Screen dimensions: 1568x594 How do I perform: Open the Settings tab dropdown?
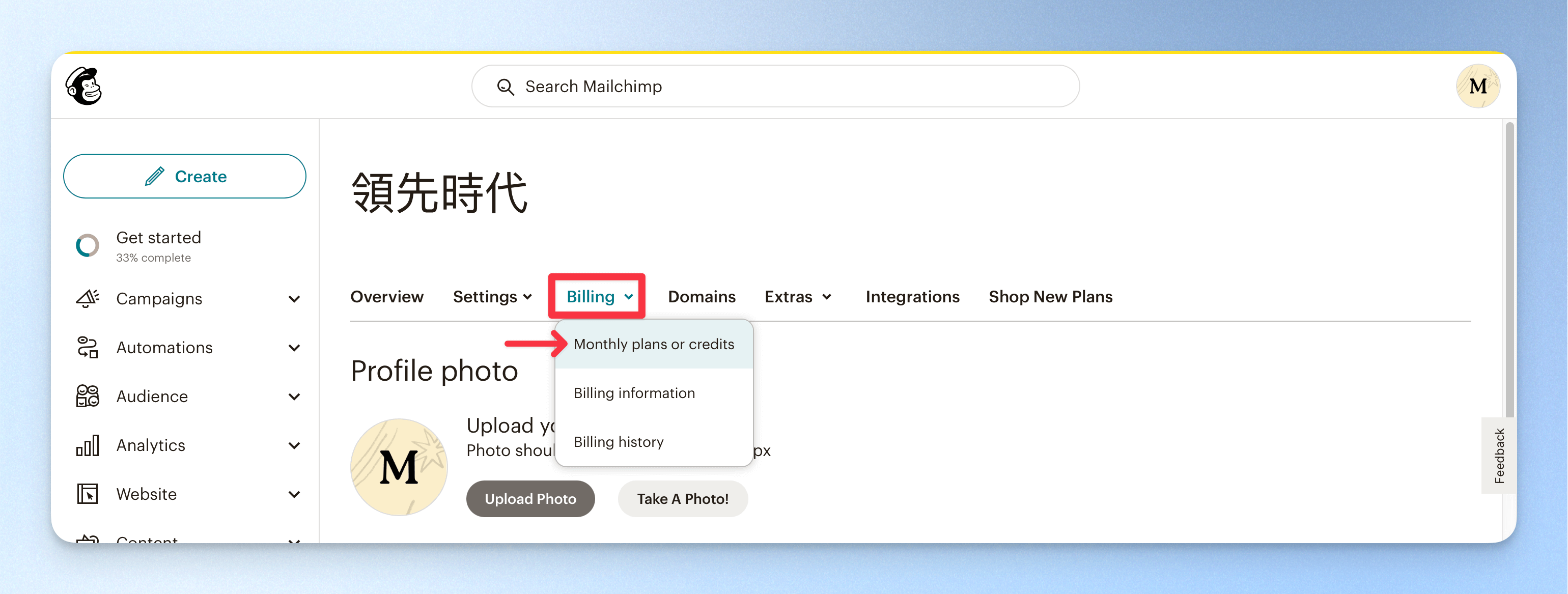tap(492, 296)
